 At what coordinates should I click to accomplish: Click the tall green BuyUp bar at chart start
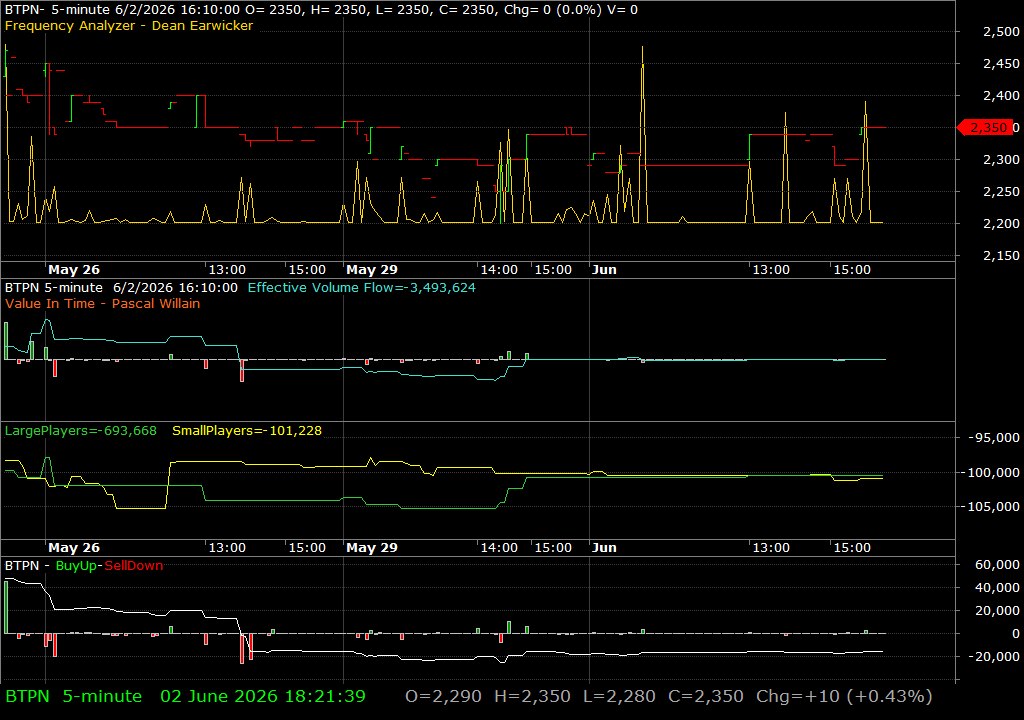point(7,607)
